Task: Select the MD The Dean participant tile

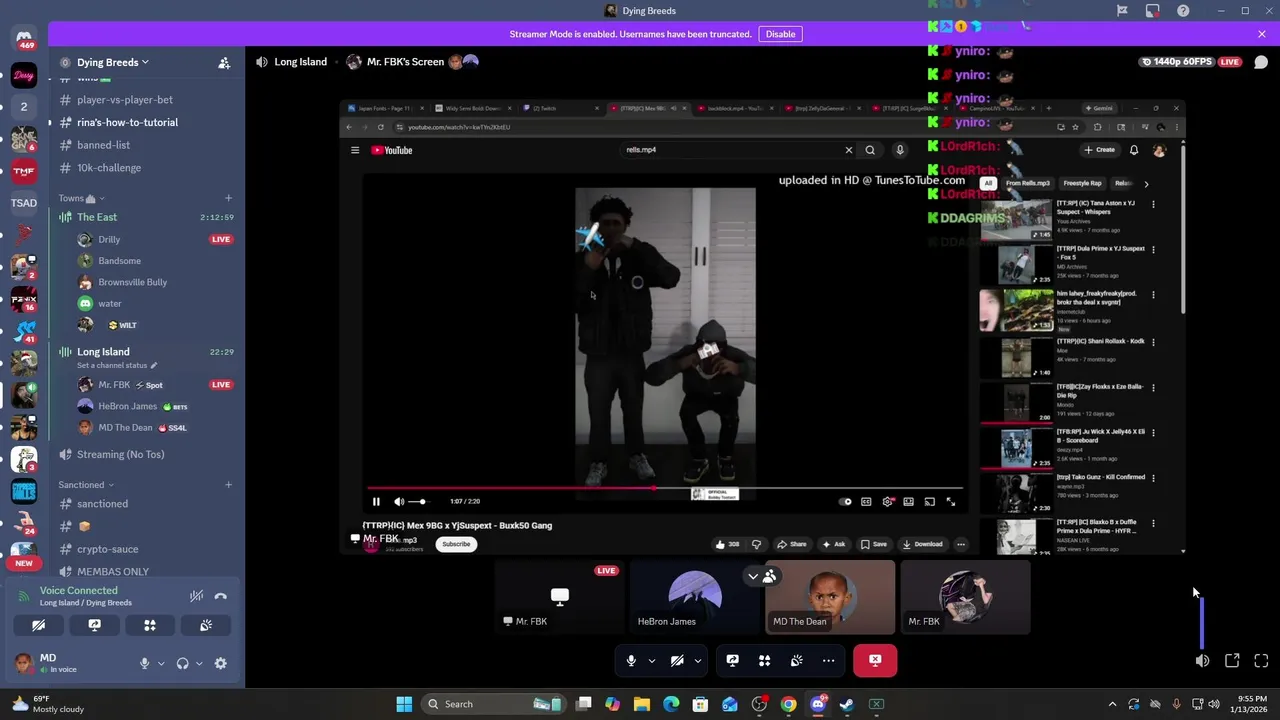Action: coord(830,597)
